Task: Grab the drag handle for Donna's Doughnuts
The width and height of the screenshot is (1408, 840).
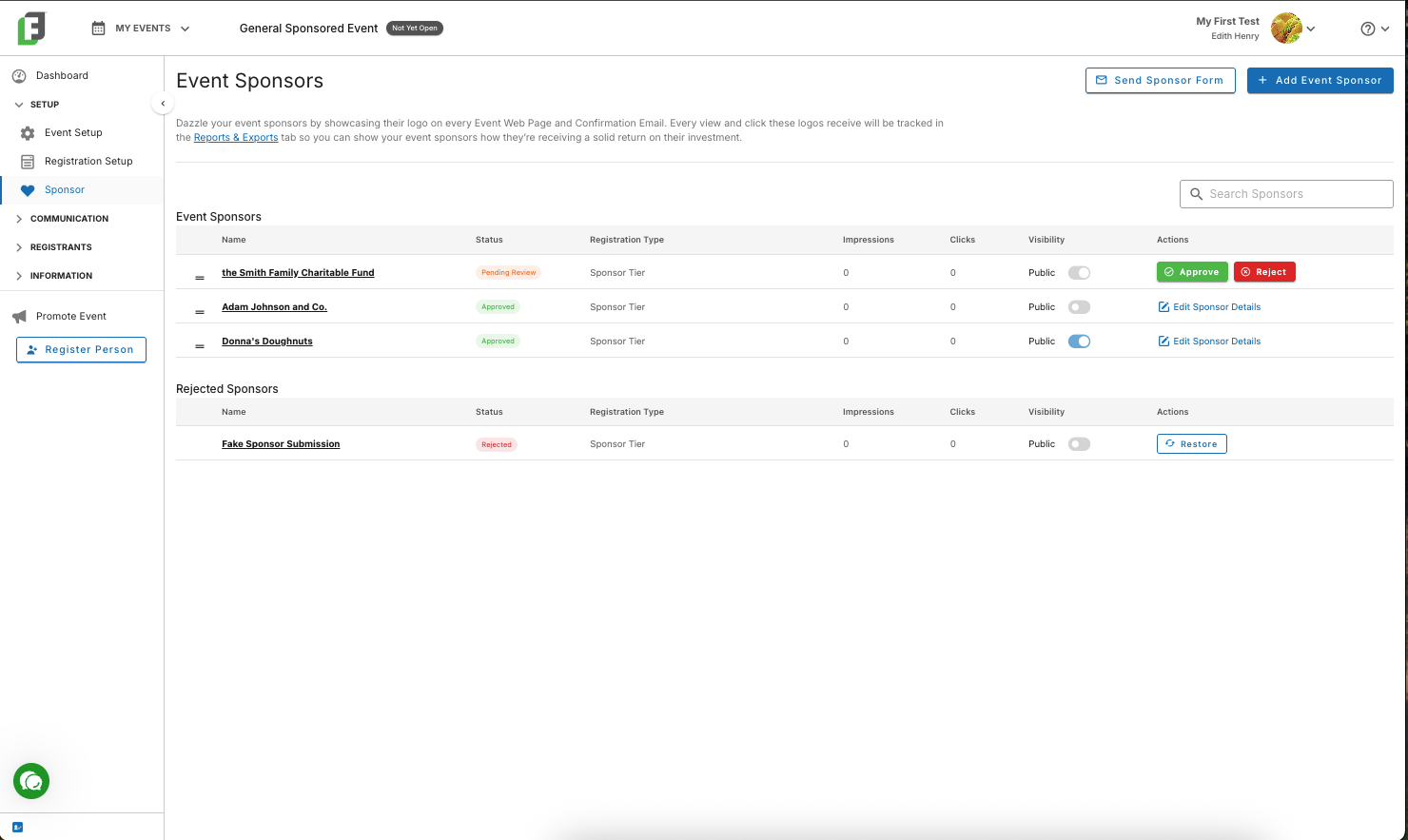Action: [200, 346]
